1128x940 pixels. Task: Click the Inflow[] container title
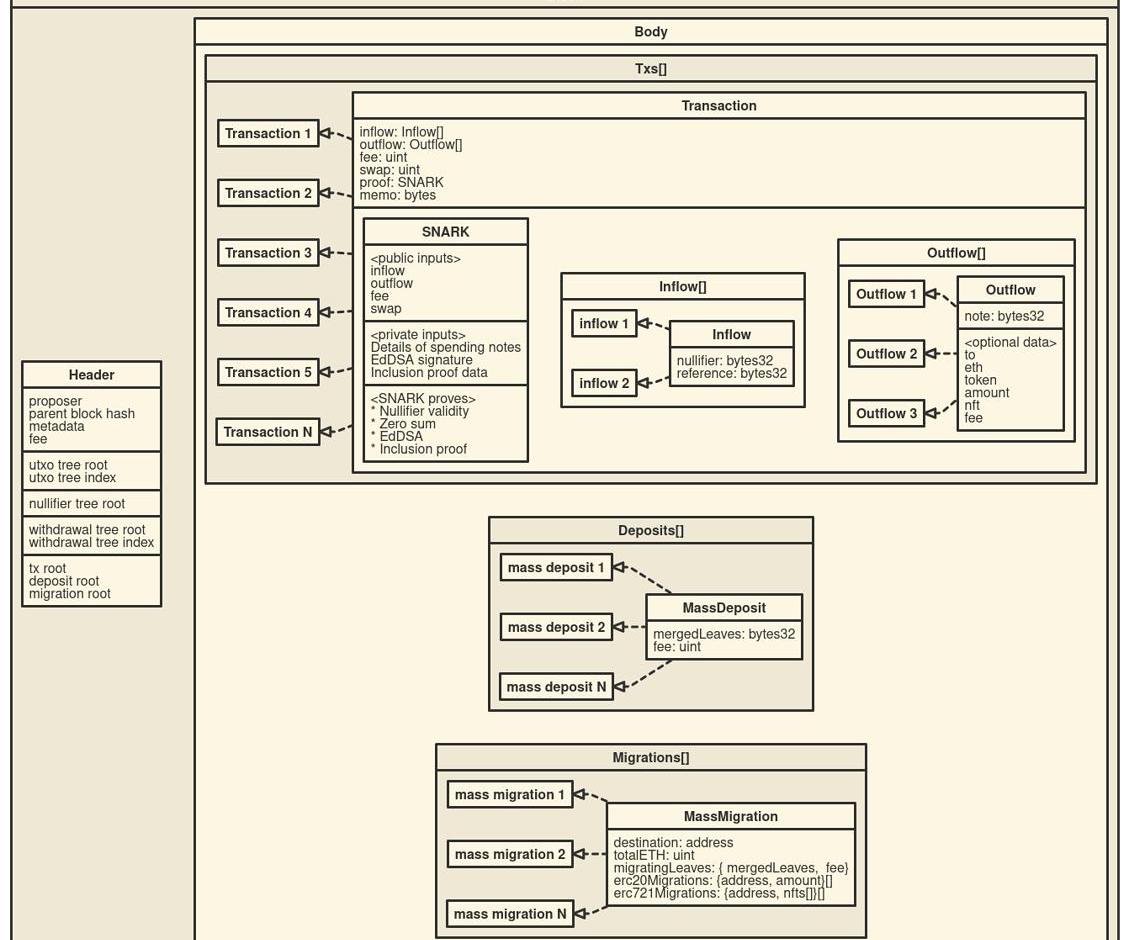(x=682, y=286)
